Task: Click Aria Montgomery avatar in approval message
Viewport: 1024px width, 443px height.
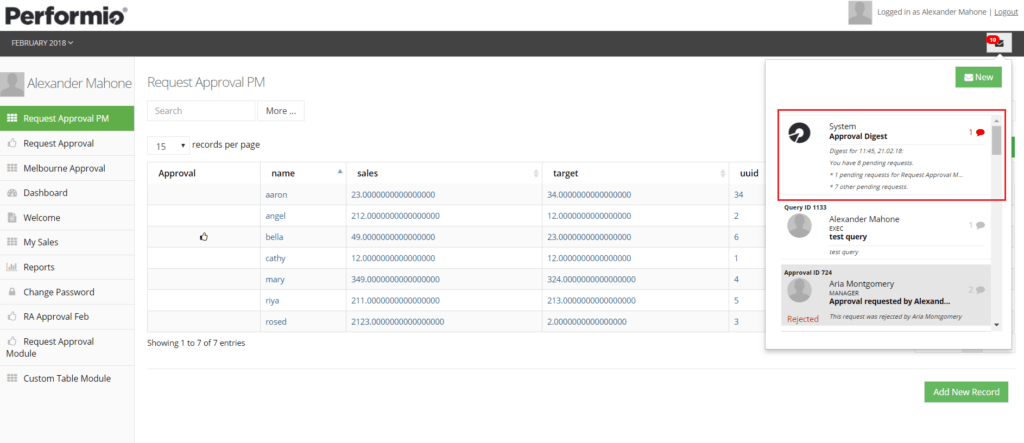Action: (799, 291)
